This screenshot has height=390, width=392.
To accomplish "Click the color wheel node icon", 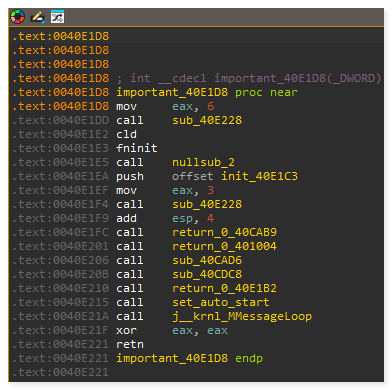I will point(17,17).
